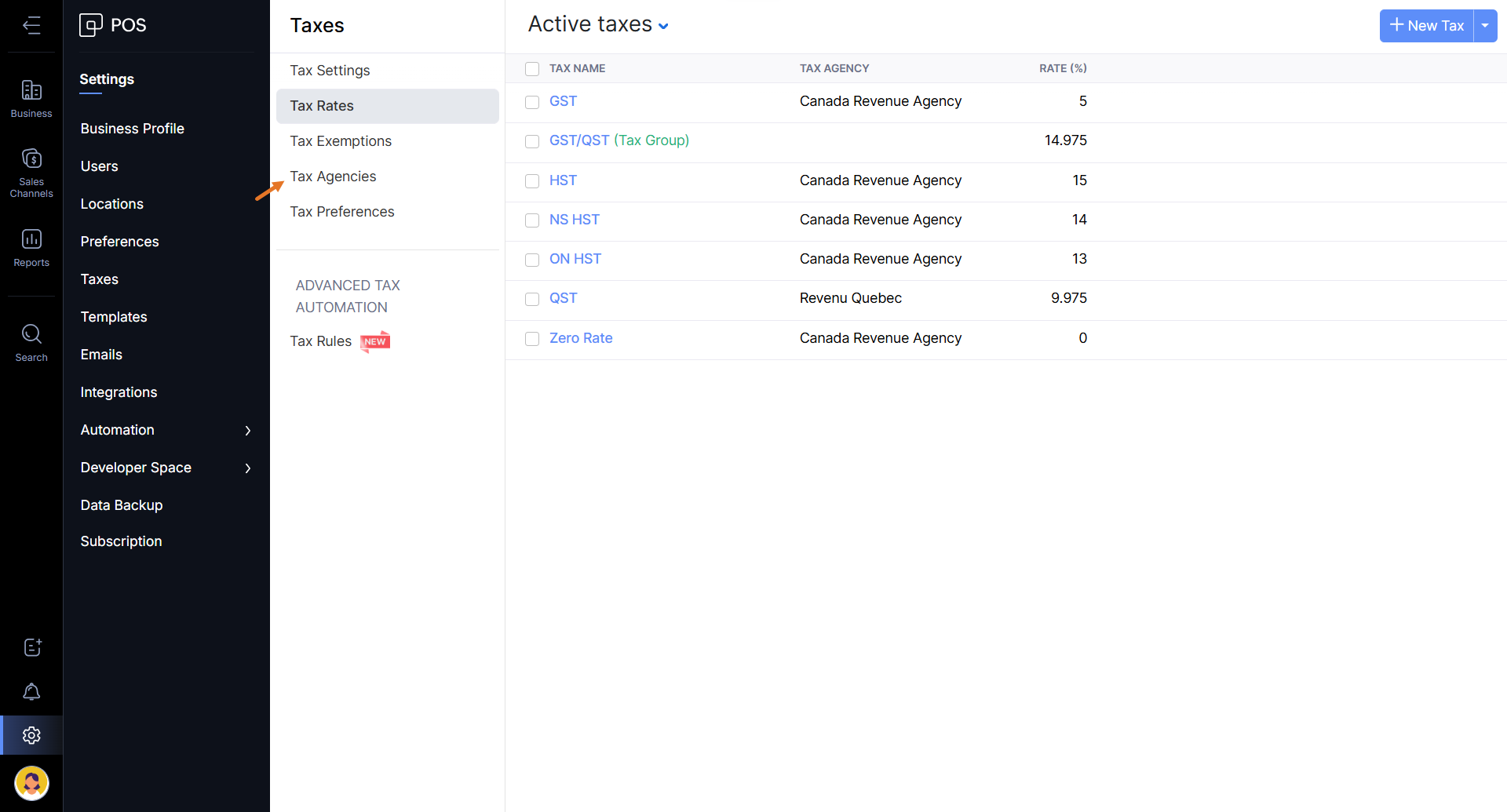Collapse the sidebar with the top-left arrow icon
This screenshot has height=812, width=1507.
31,26
